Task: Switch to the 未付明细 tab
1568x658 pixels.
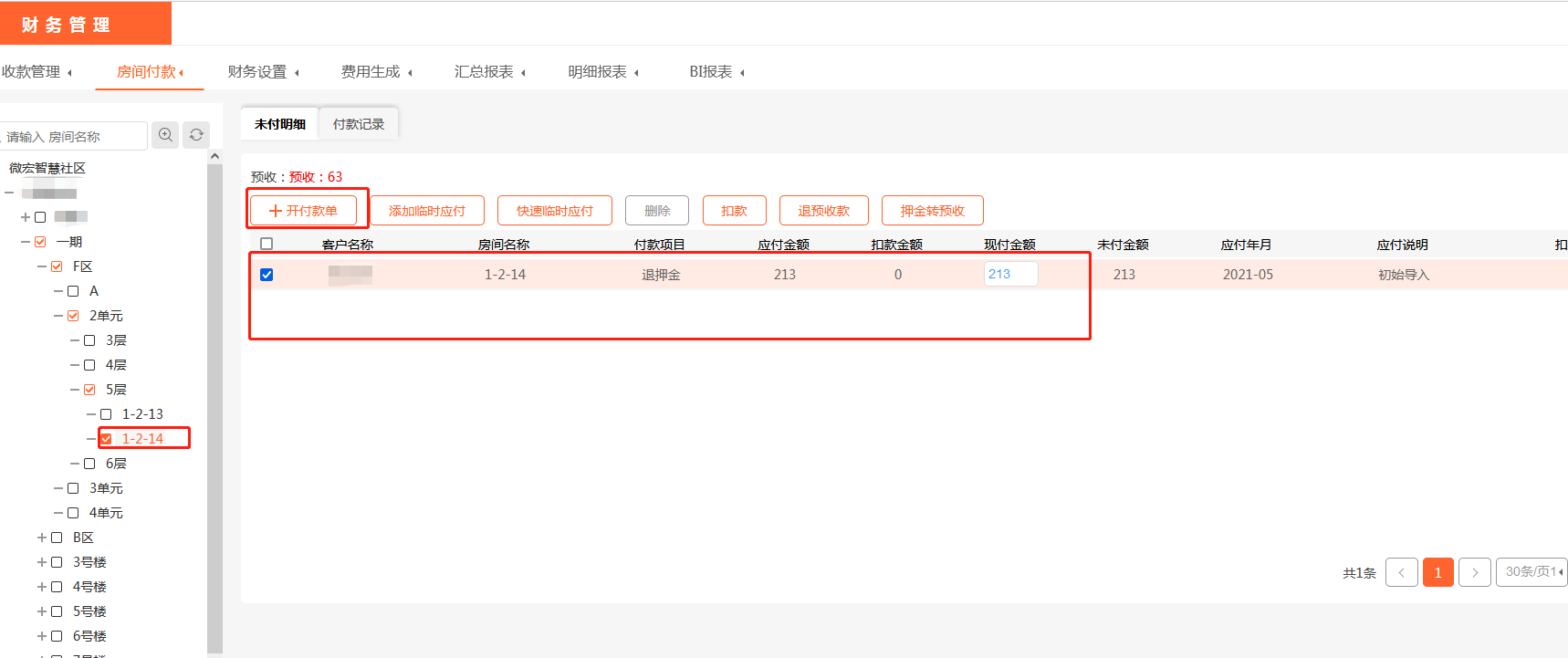Action: tap(279, 124)
